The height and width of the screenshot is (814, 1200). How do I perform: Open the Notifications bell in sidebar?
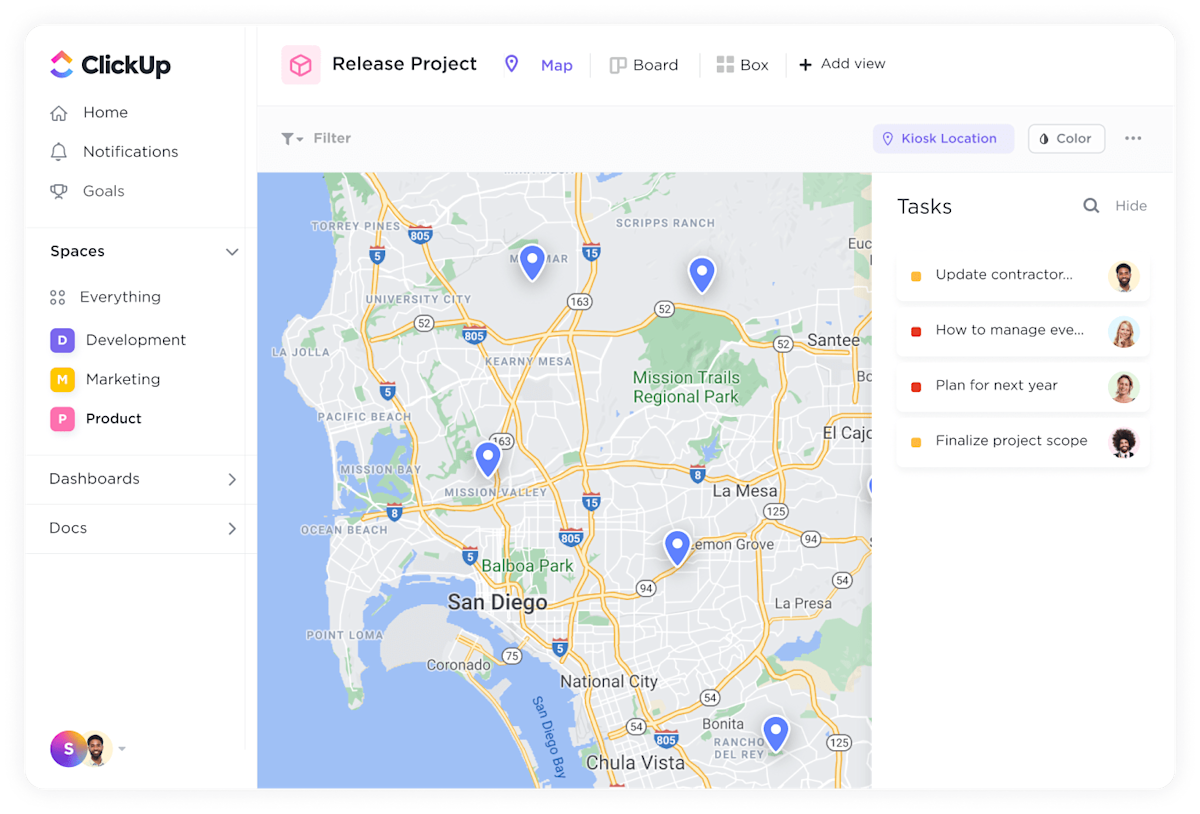[131, 151]
